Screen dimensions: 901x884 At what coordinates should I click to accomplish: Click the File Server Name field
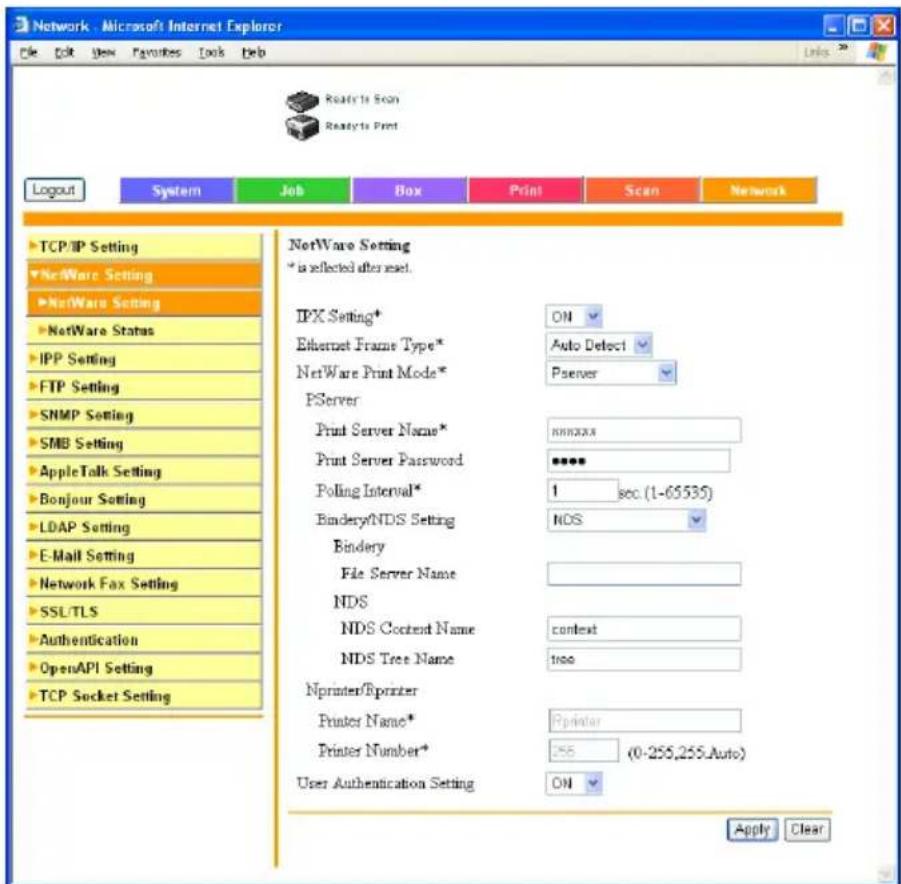point(644,574)
